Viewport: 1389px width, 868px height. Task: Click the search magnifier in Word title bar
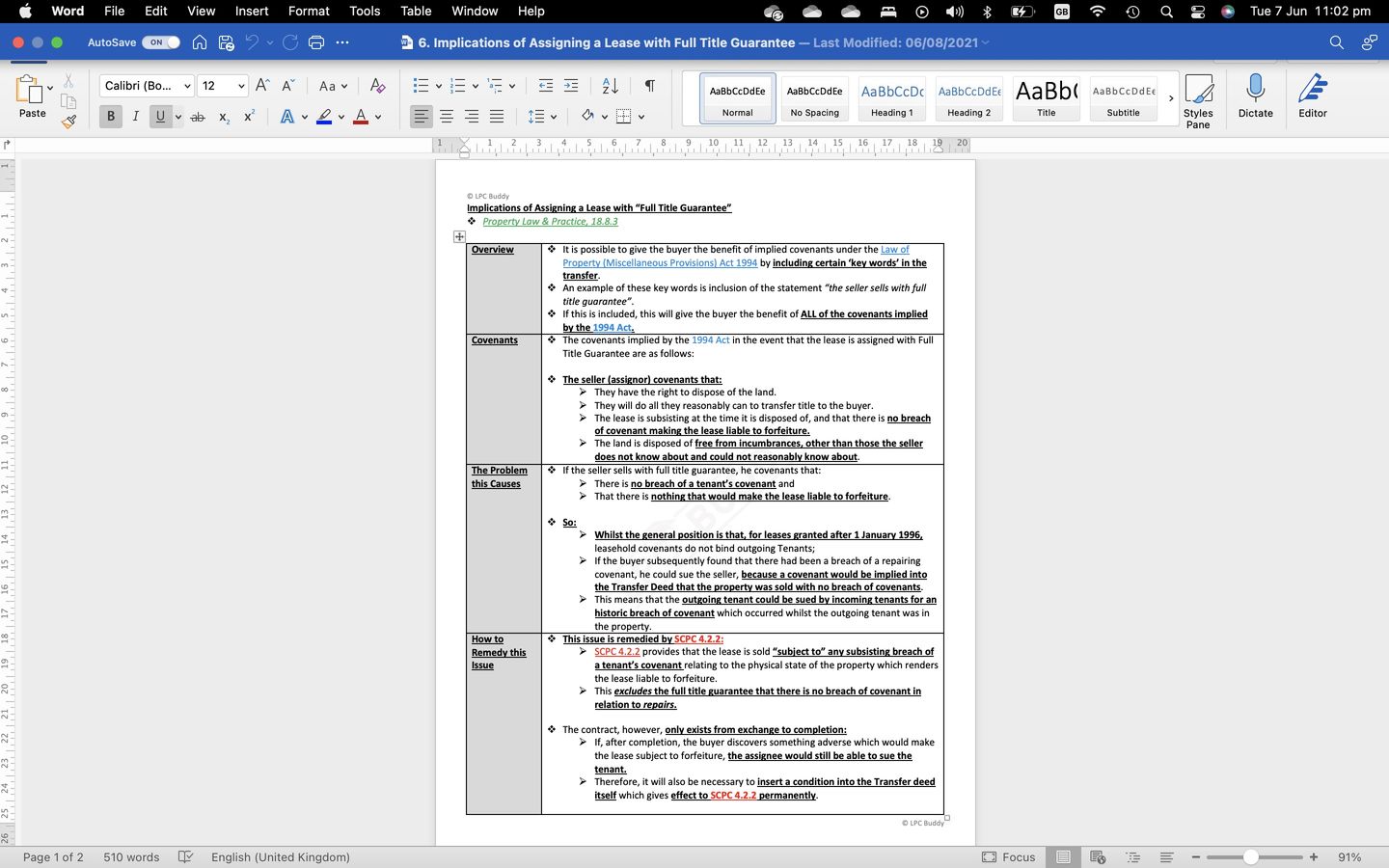coord(1336,42)
